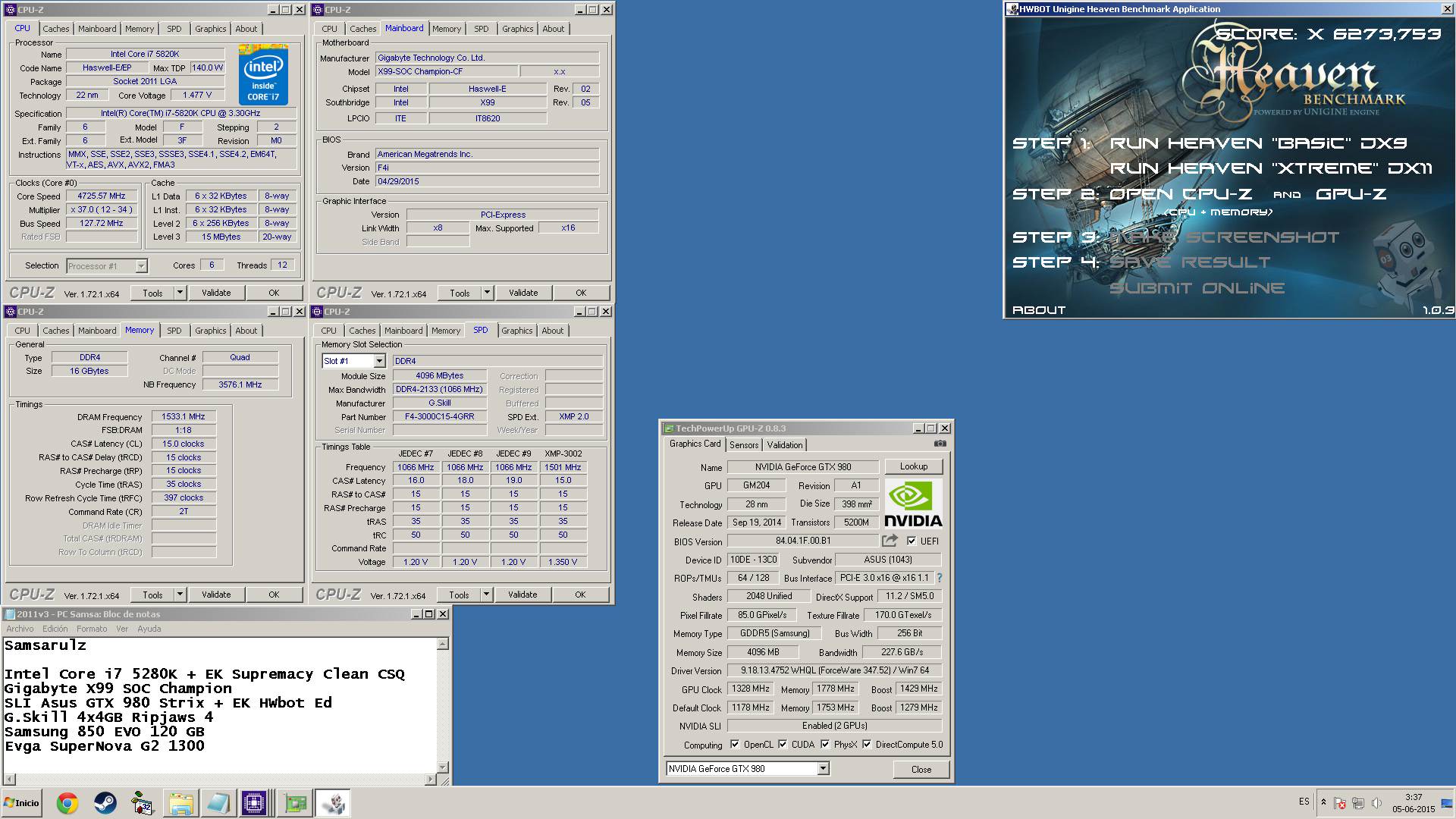Viewport: 1456px width, 819px height.
Task: Take a GPU-Z screenshot with camera icon
Action: pos(940,444)
